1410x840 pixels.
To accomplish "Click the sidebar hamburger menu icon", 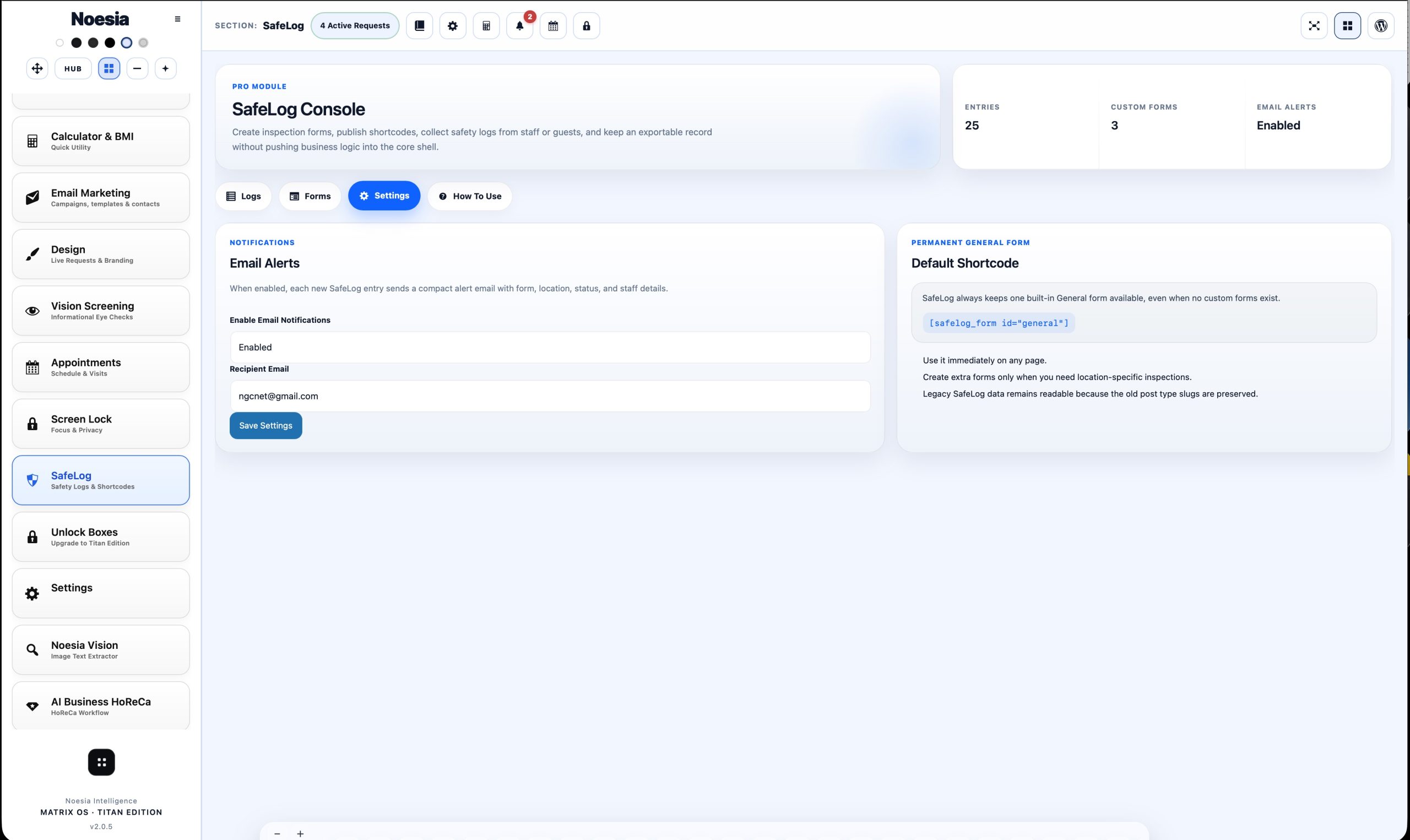I will coord(178,19).
